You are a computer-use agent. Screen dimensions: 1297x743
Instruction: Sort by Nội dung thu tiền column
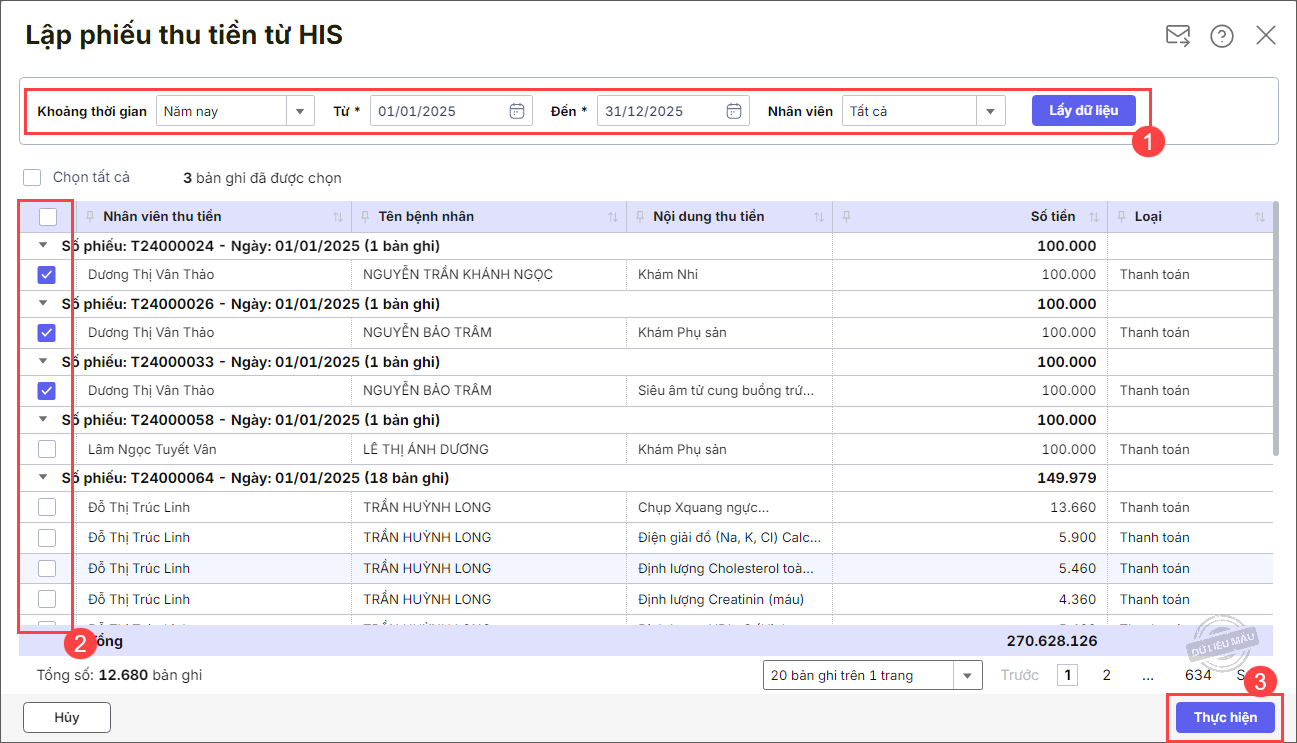click(819, 217)
